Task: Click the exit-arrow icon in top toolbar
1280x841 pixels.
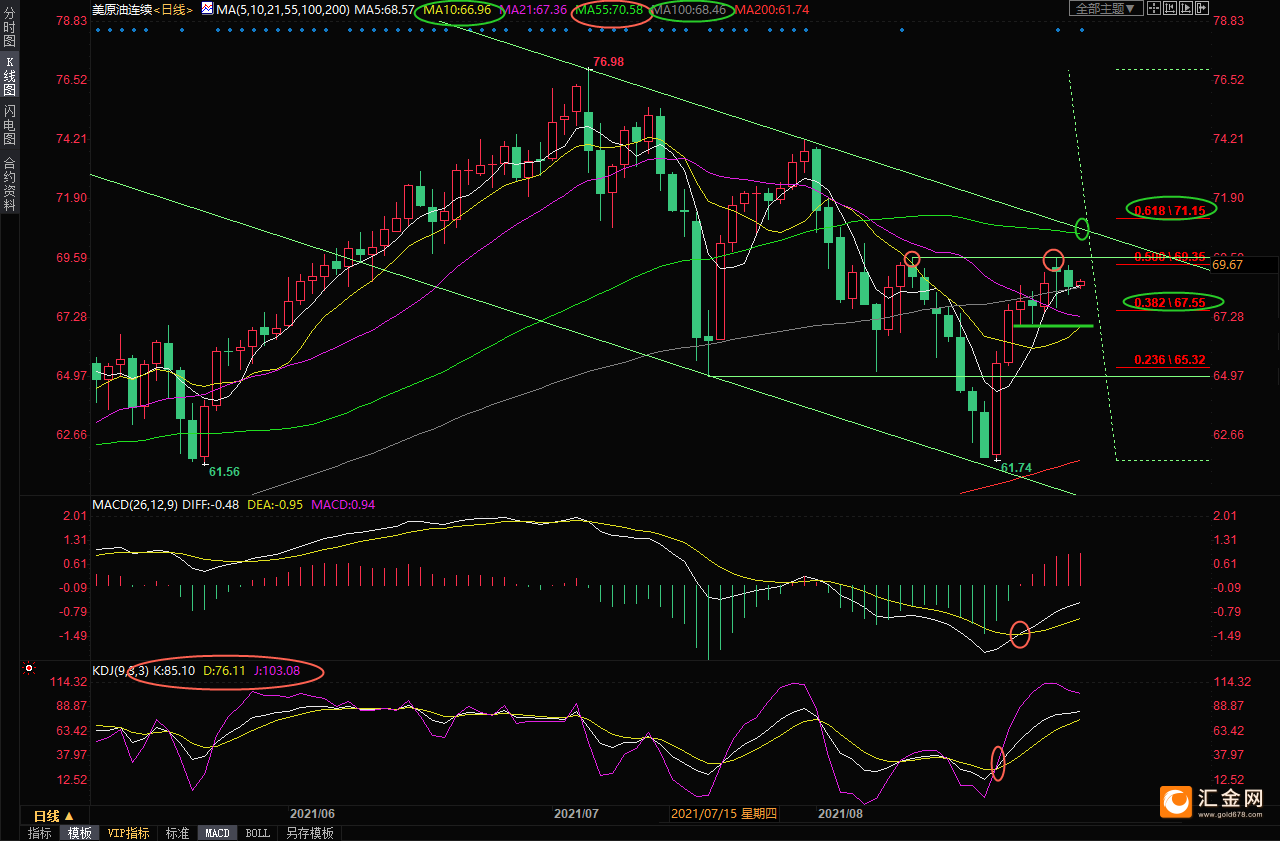Action: click(1202, 9)
